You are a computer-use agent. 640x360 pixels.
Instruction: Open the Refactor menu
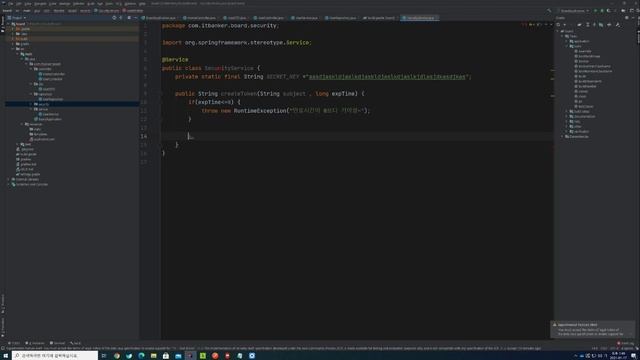(78, 3)
